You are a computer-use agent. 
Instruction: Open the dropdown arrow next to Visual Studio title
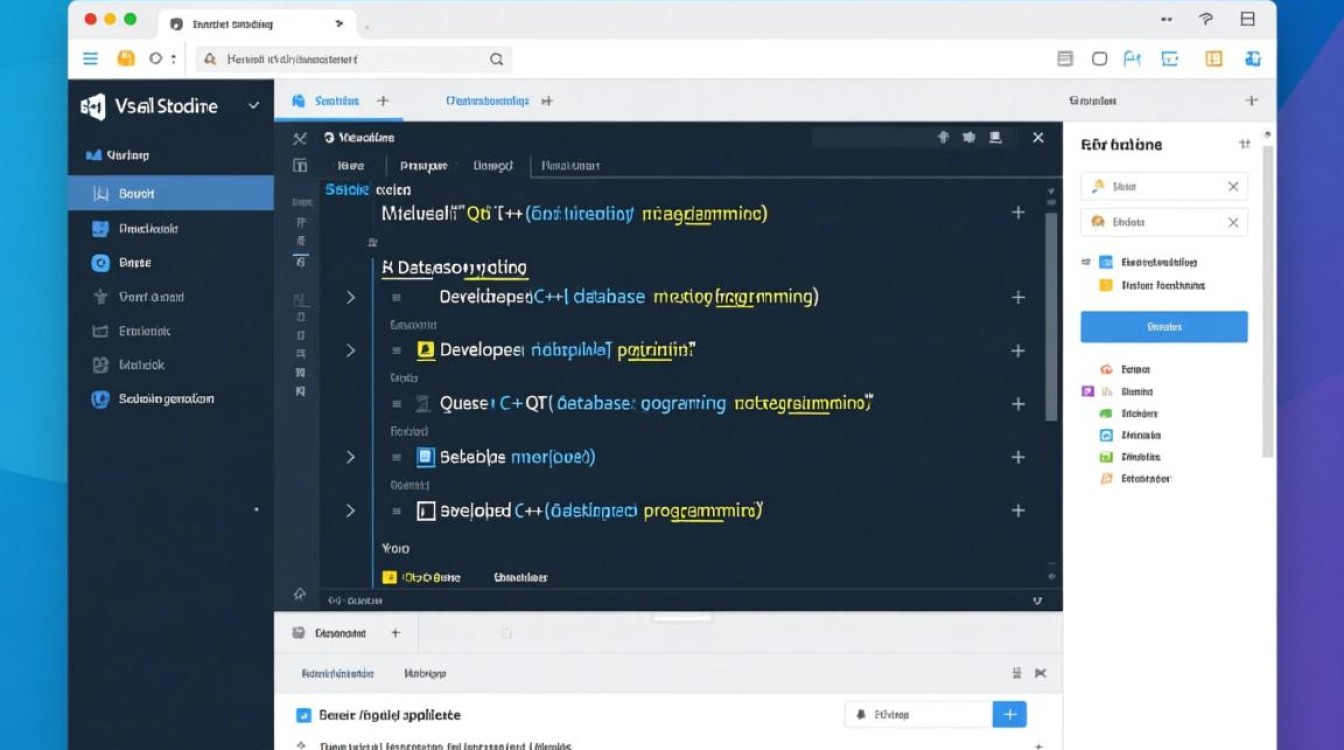pos(254,106)
